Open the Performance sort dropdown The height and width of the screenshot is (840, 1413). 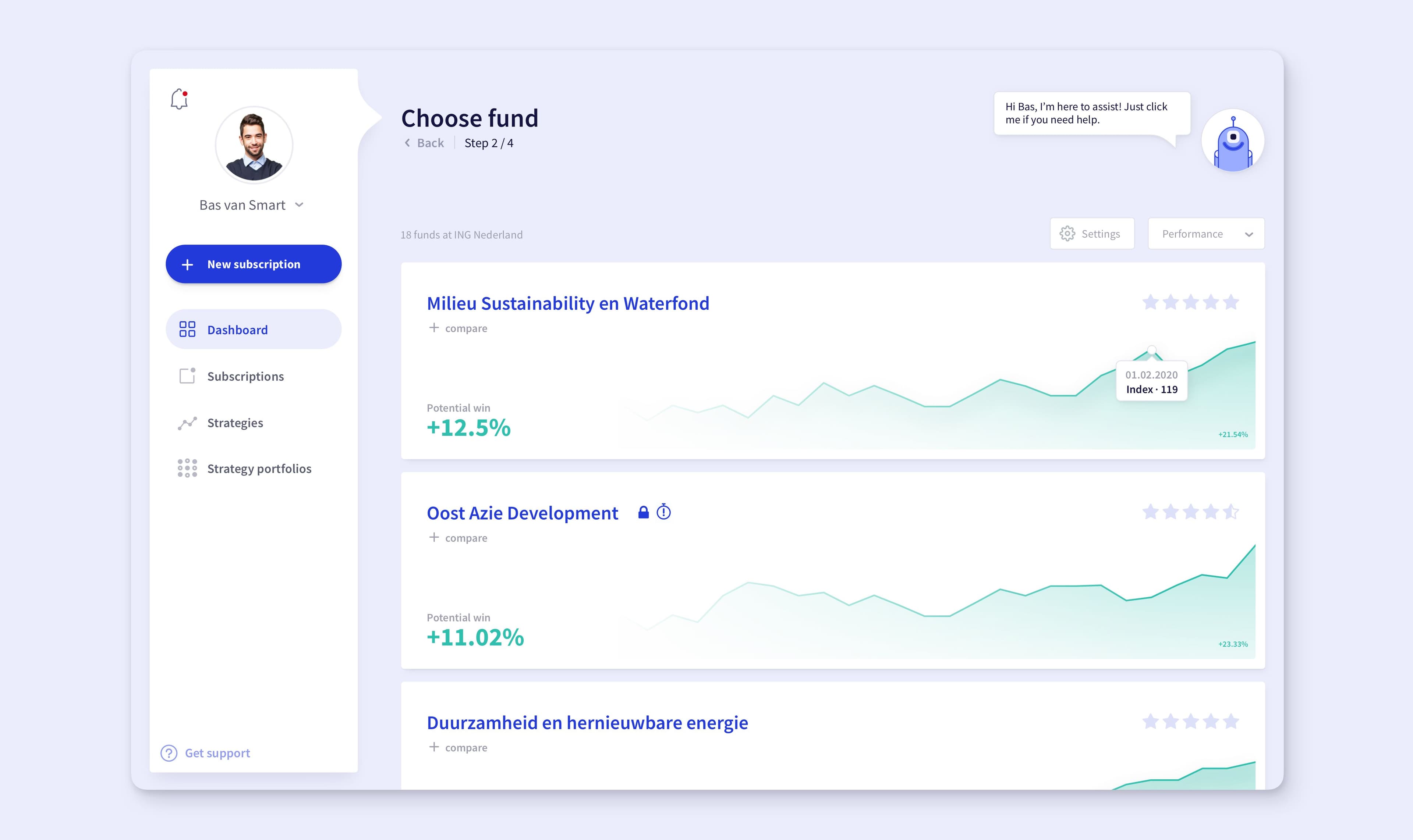pyautogui.click(x=1206, y=234)
